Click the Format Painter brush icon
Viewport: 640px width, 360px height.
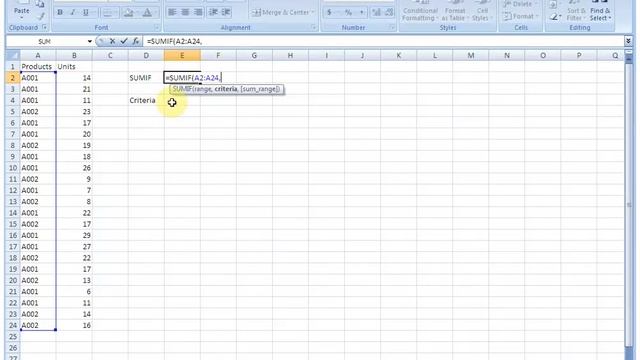click(40, 16)
